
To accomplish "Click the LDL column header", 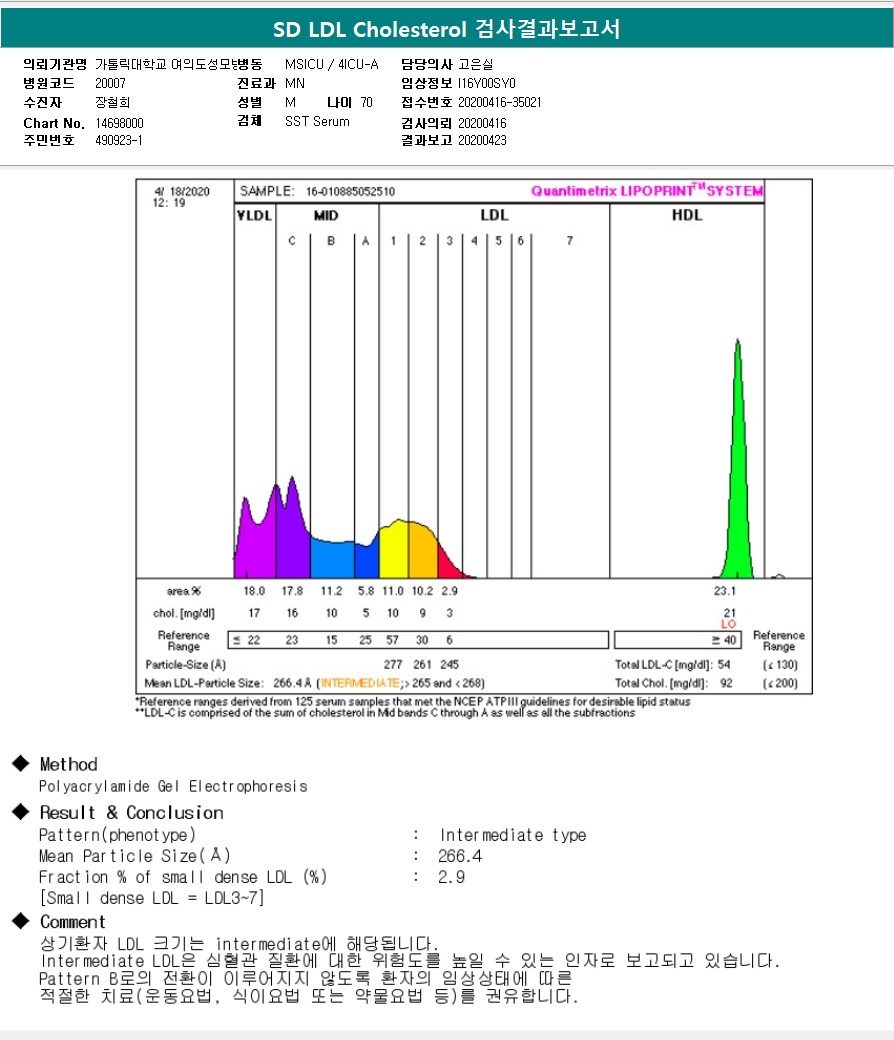I will 494,215.
